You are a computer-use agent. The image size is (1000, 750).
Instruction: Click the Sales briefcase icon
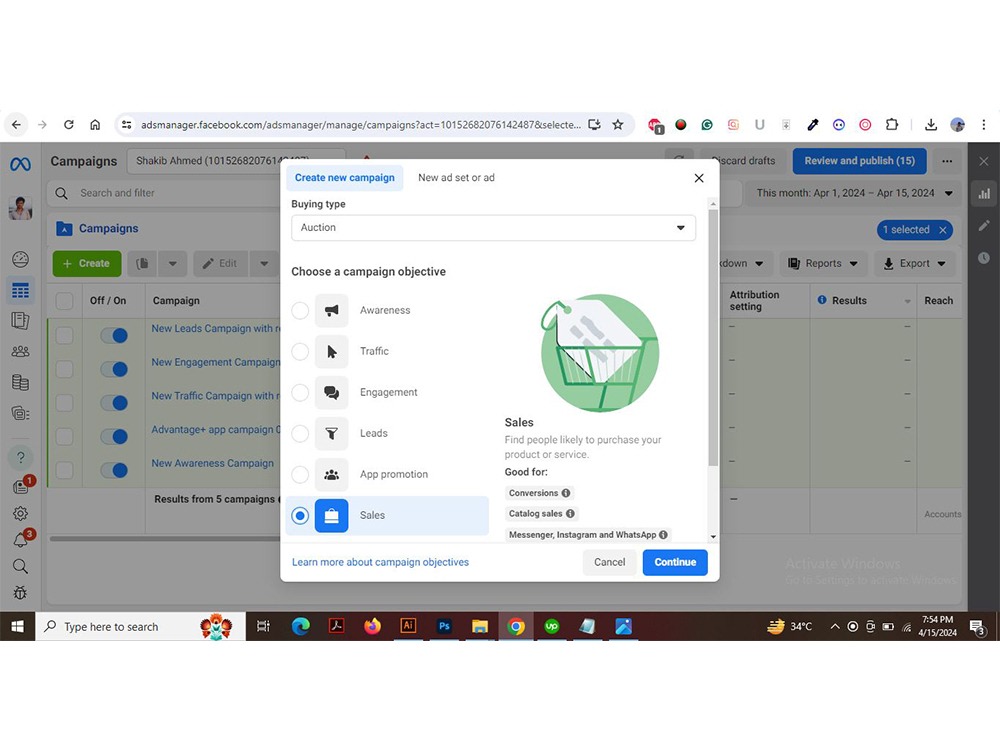click(332, 515)
